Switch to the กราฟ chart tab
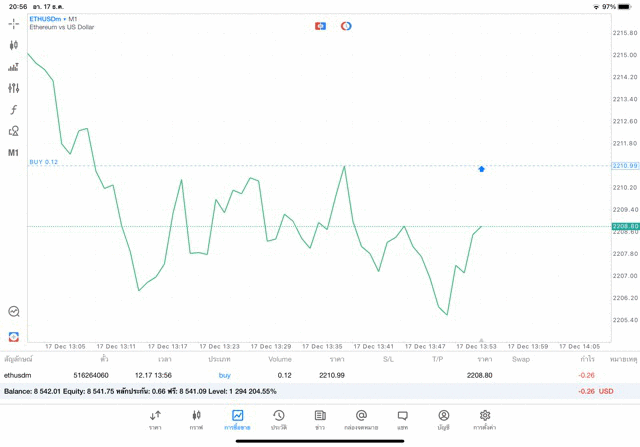Viewport: 640px width, 447px height. click(x=196, y=419)
